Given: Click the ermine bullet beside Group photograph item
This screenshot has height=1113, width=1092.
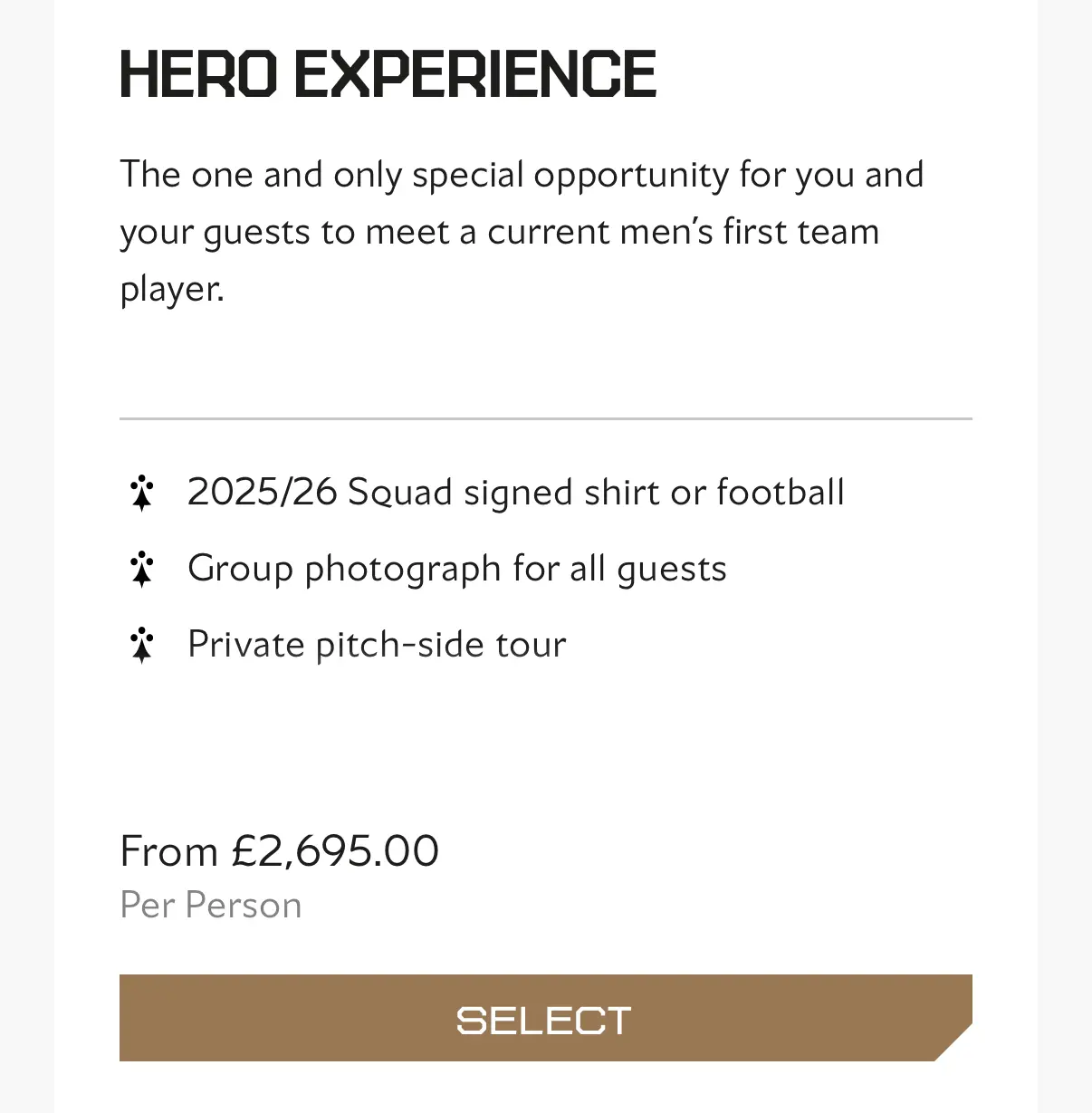Looking at the screenshot, I should pyautogui.click(x=142, y=570).
